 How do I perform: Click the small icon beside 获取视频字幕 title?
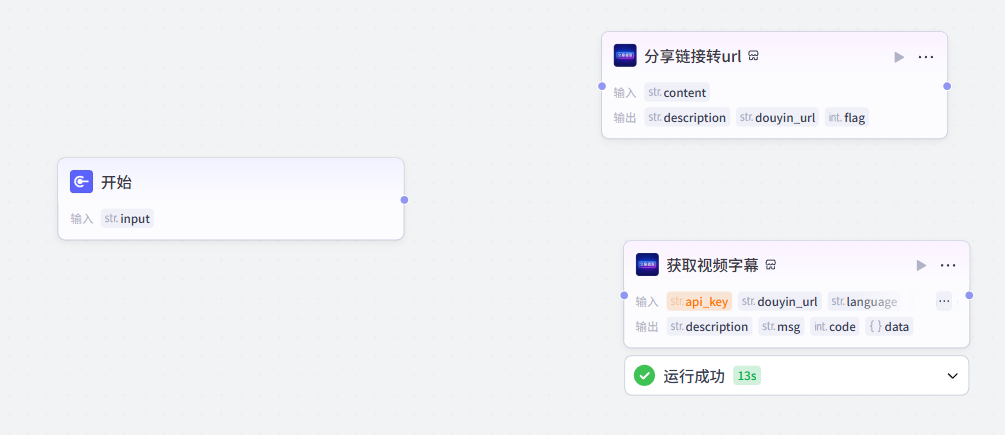coord(771,265)
